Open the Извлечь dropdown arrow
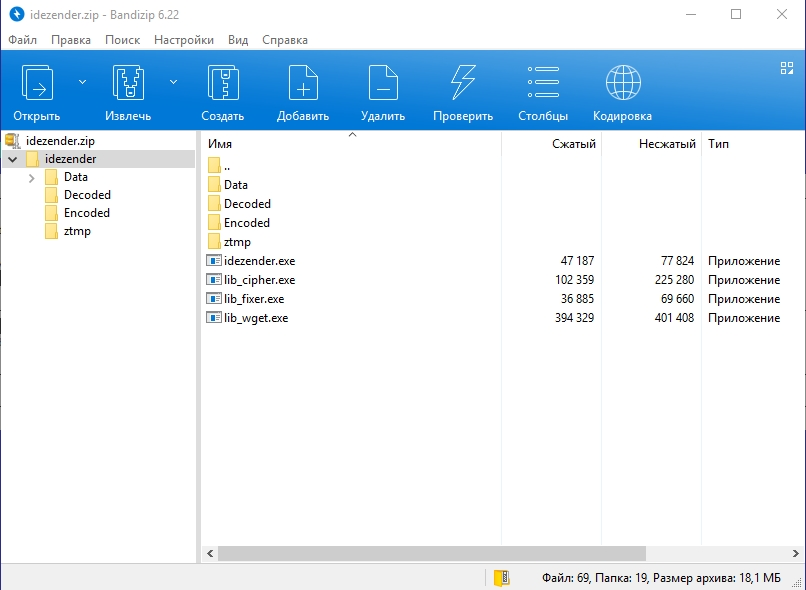 point(174,82)
